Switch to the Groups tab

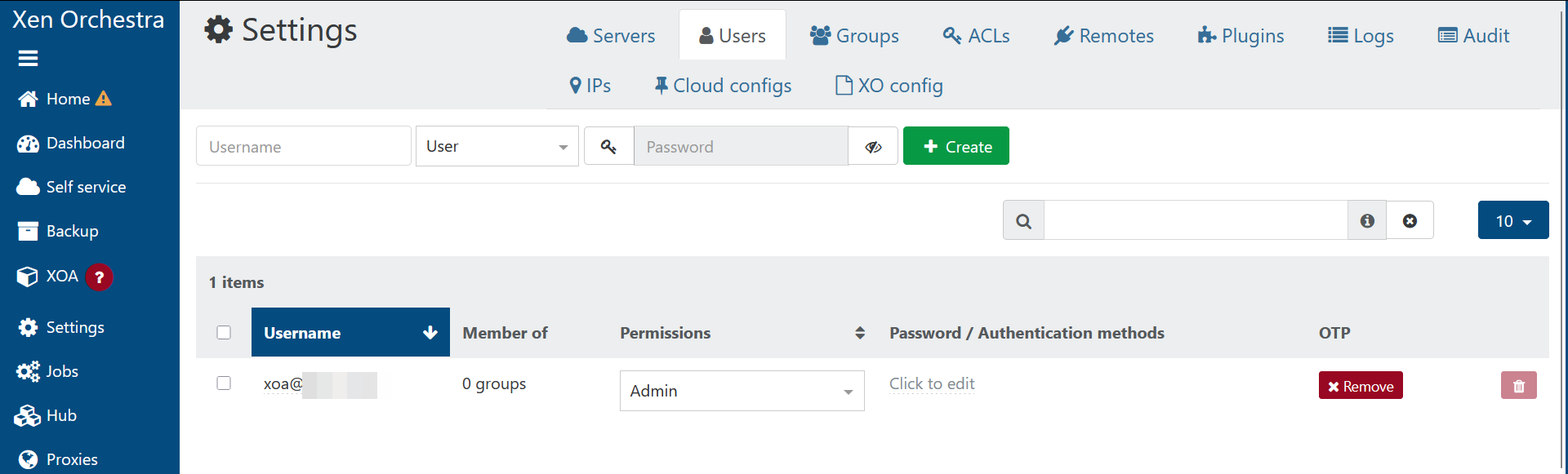(x=854, y=35)
